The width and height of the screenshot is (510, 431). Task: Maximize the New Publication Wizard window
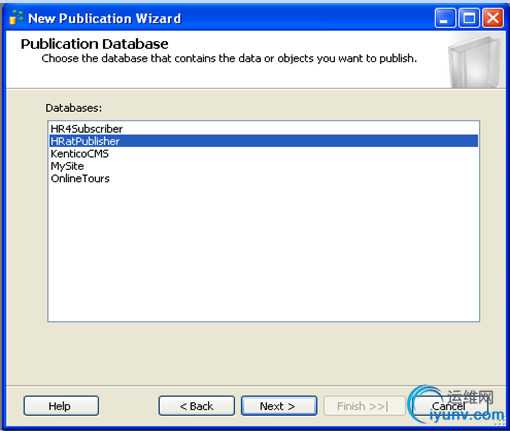click(x=469, y=18)
